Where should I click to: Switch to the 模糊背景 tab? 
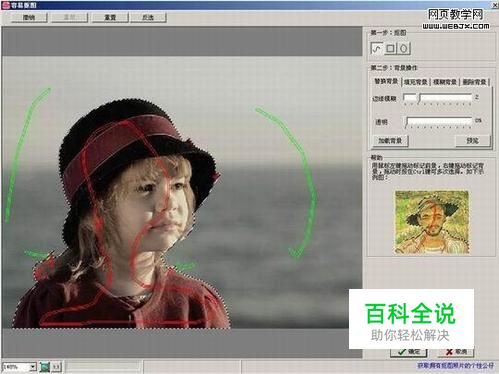(445, 82)
